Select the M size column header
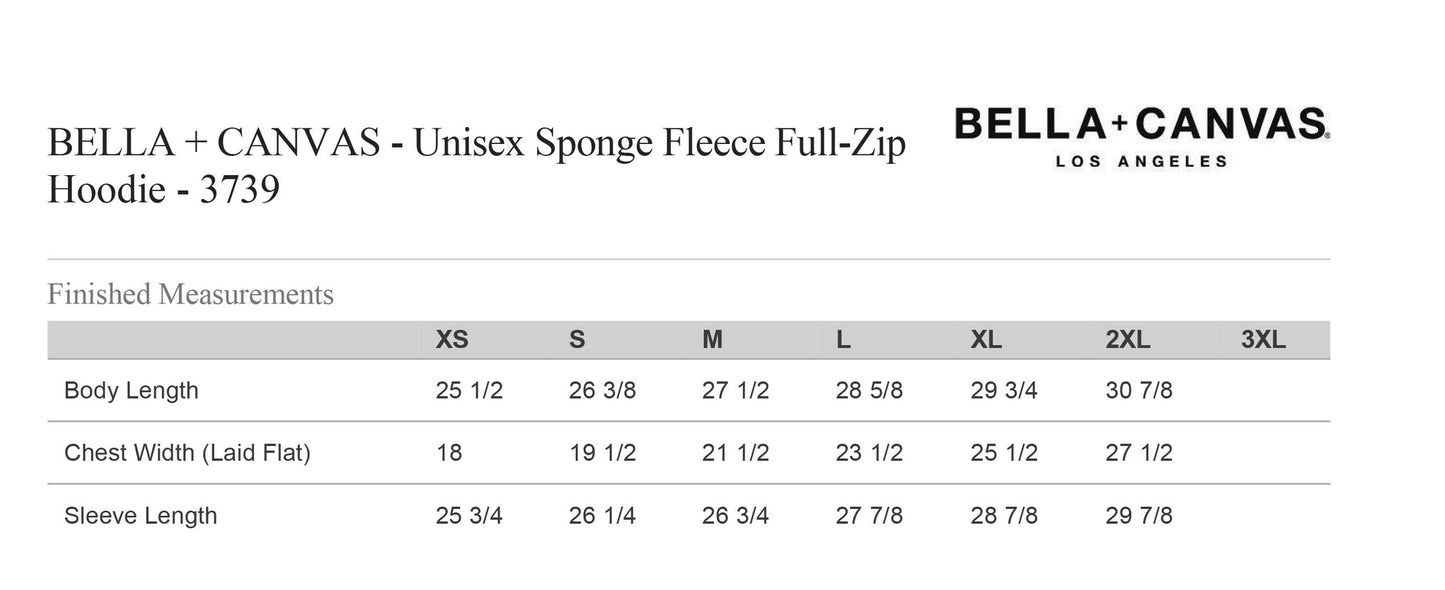This screenshot has width=1445, height=590. pos(712,340)
